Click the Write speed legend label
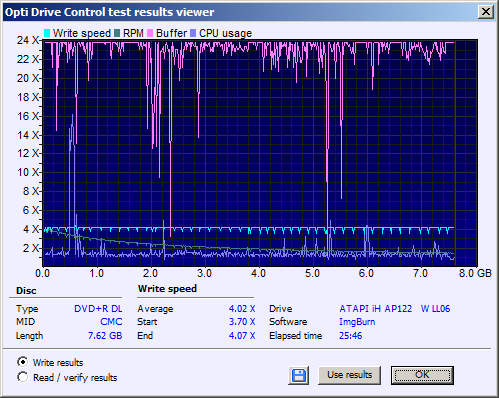This screenshot has width=499, height=398. (82, 33)
